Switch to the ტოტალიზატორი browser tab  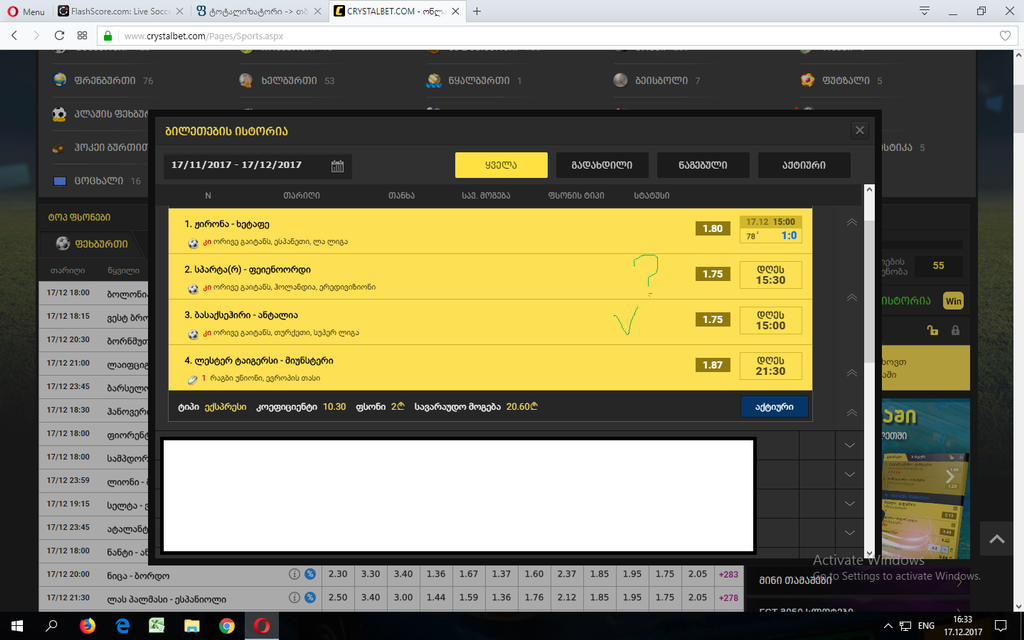pyautogui.click(x=258, y=11)
